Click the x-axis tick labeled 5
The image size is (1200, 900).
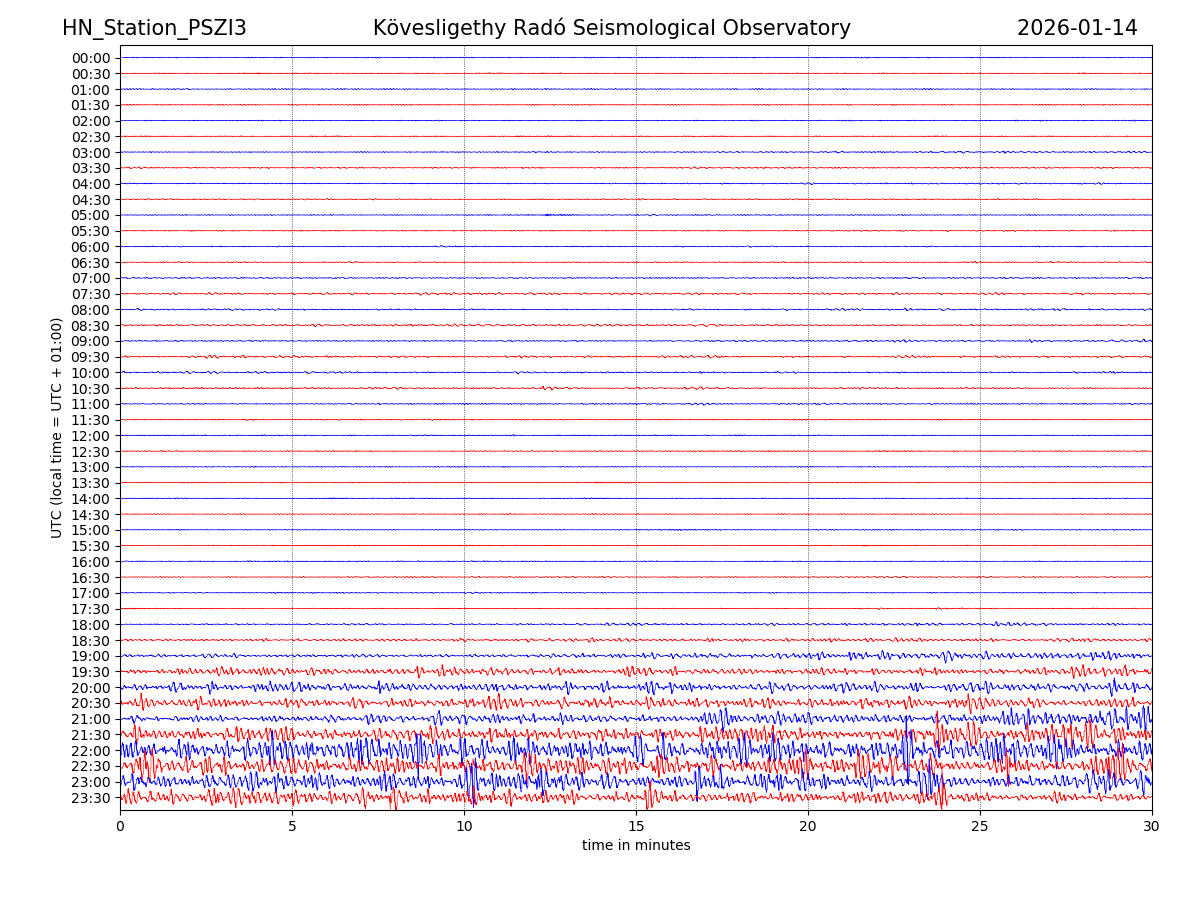[x=292, y=826]
